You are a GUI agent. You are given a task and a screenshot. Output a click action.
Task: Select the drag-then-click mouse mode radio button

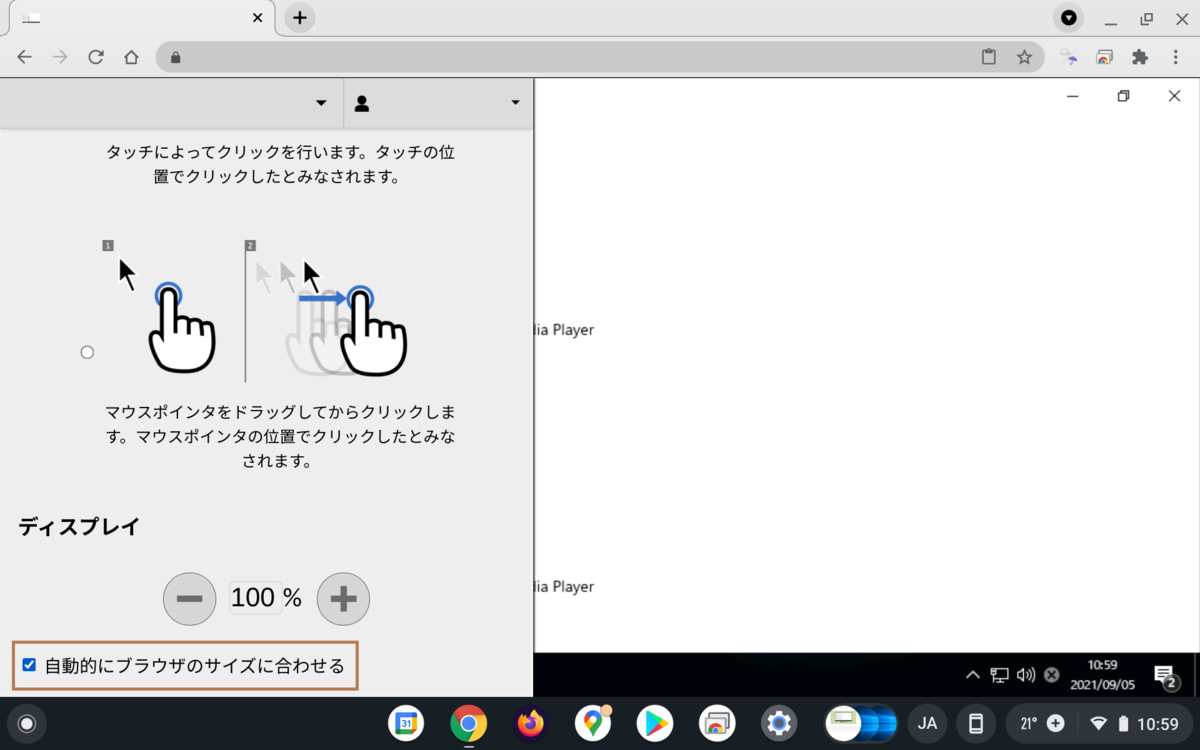pyautogui.click(x=87, y=352)
